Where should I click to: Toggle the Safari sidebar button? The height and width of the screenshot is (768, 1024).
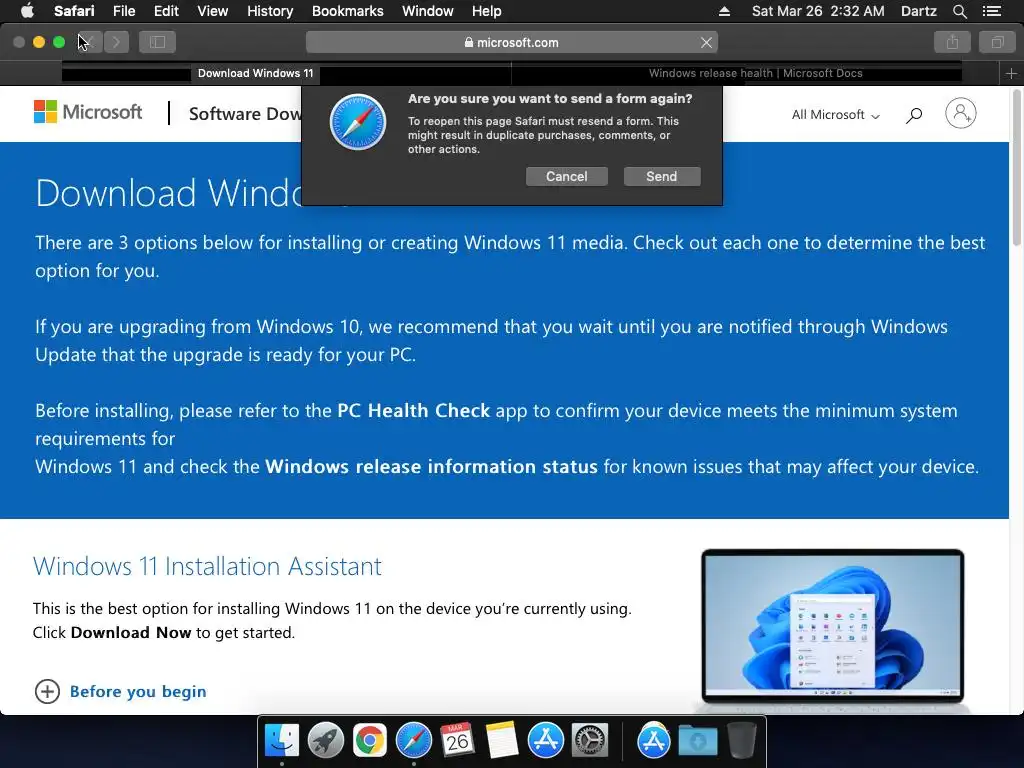pyautogui.click(x=157, y=42)
